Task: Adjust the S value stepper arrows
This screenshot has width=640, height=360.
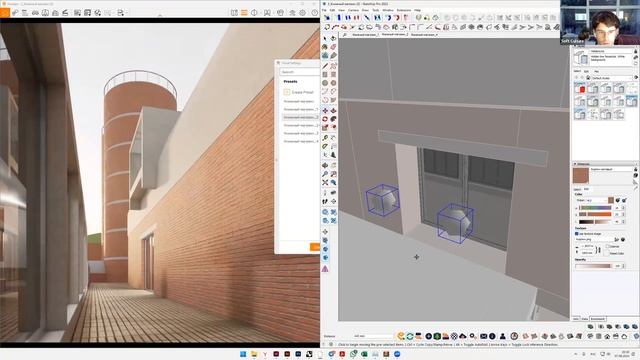Action: pyautogui.click(x=623, y=214)
